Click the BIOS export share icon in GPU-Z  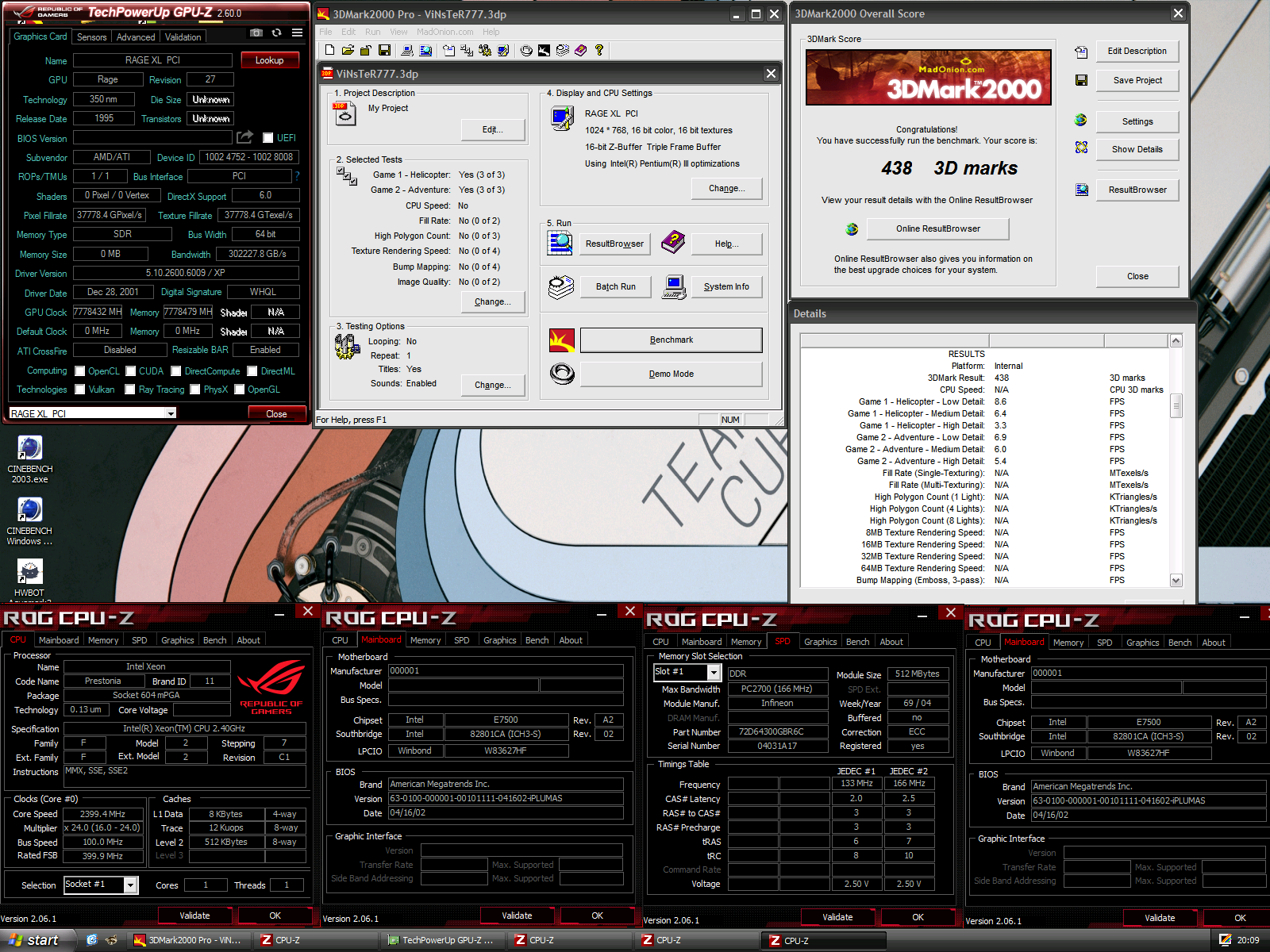(245, 137)
